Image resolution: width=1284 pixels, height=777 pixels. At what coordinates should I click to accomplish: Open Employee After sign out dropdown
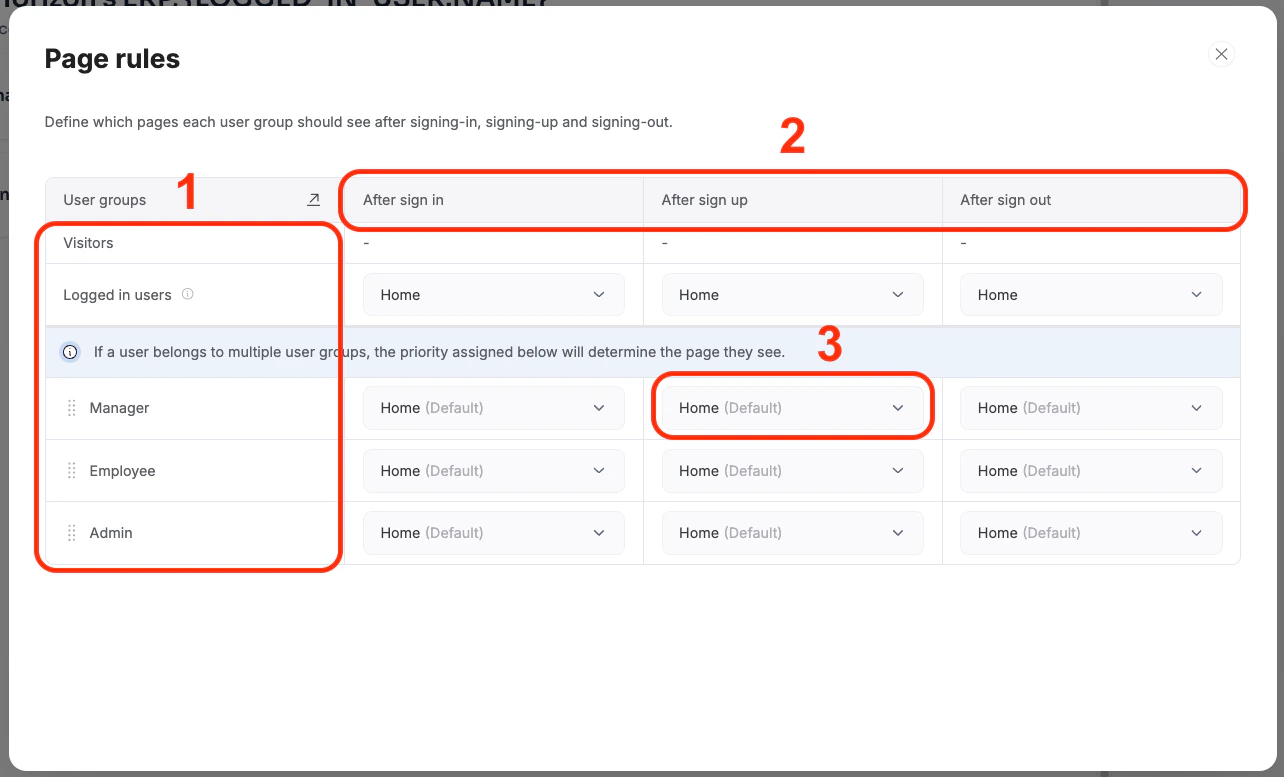pyautogui.click(x=1091, y=471)
